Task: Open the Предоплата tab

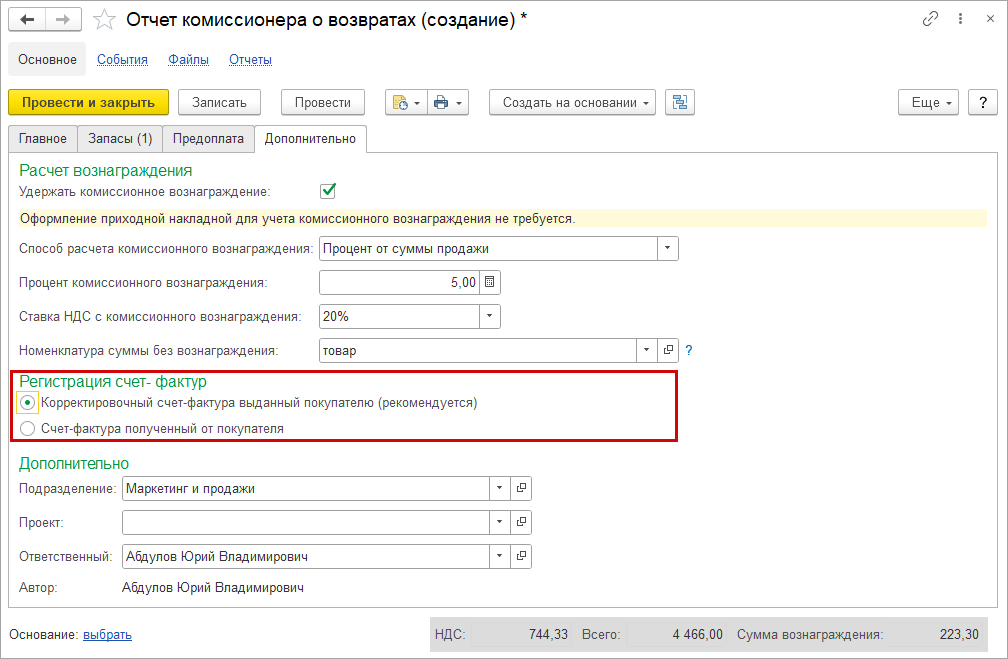Action: click(x=208, y=139)
